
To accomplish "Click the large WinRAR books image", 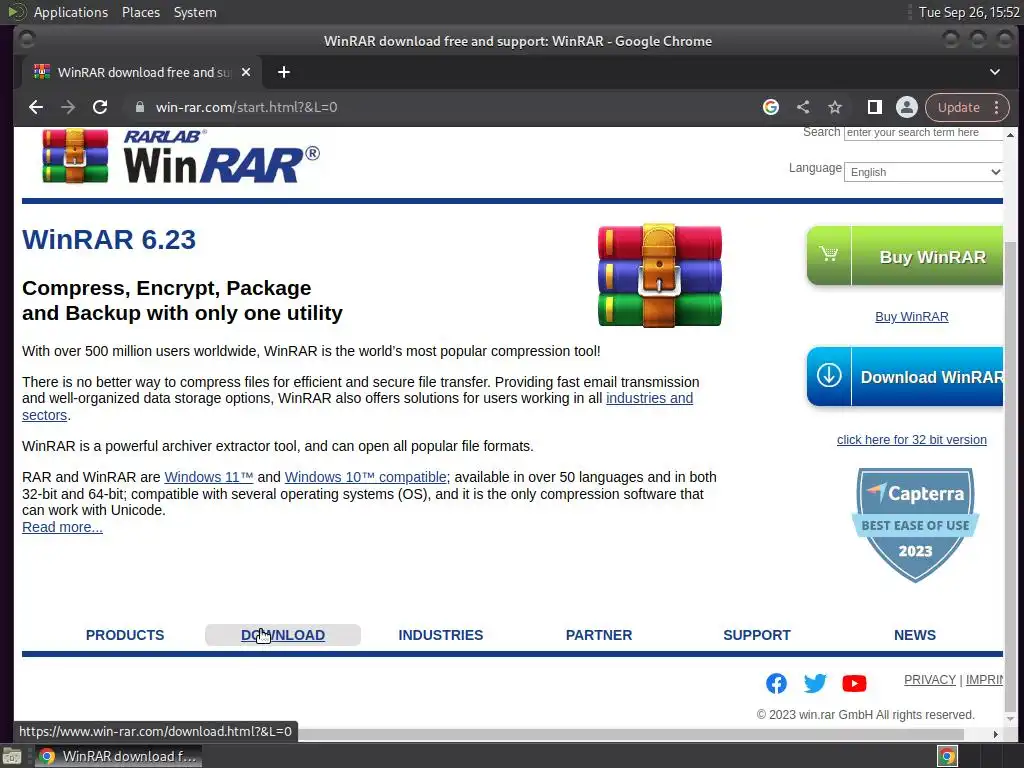I will pyautogui.click(x=660, y=275).
